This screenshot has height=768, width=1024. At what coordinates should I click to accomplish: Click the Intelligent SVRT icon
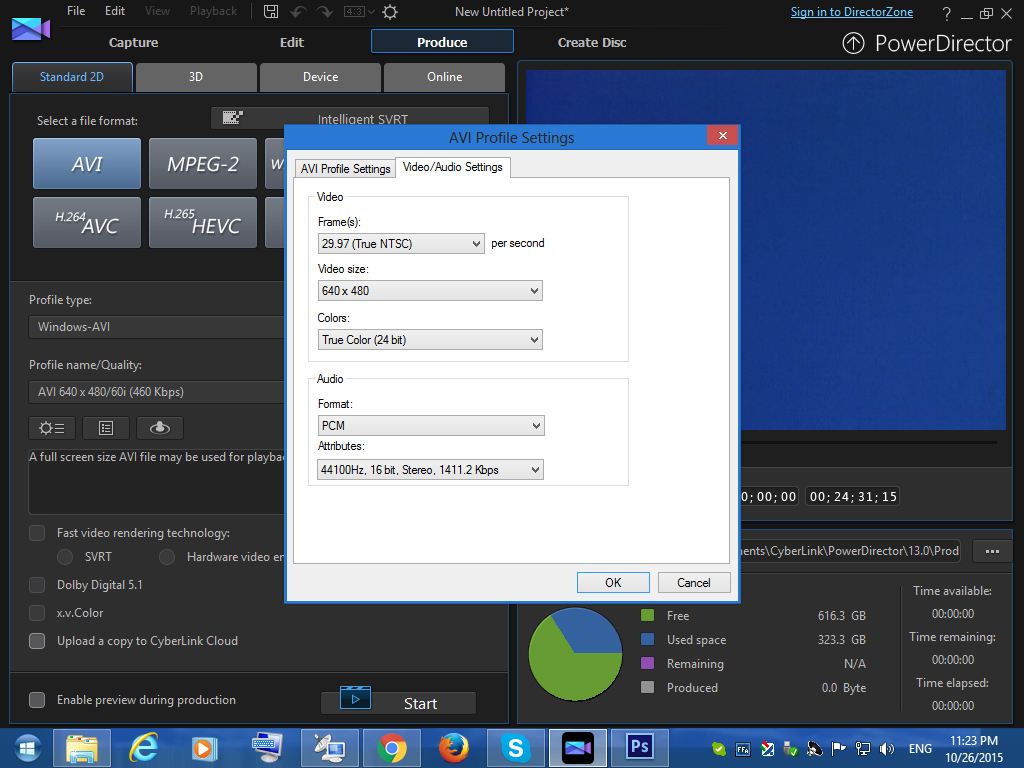click(232, 118)
